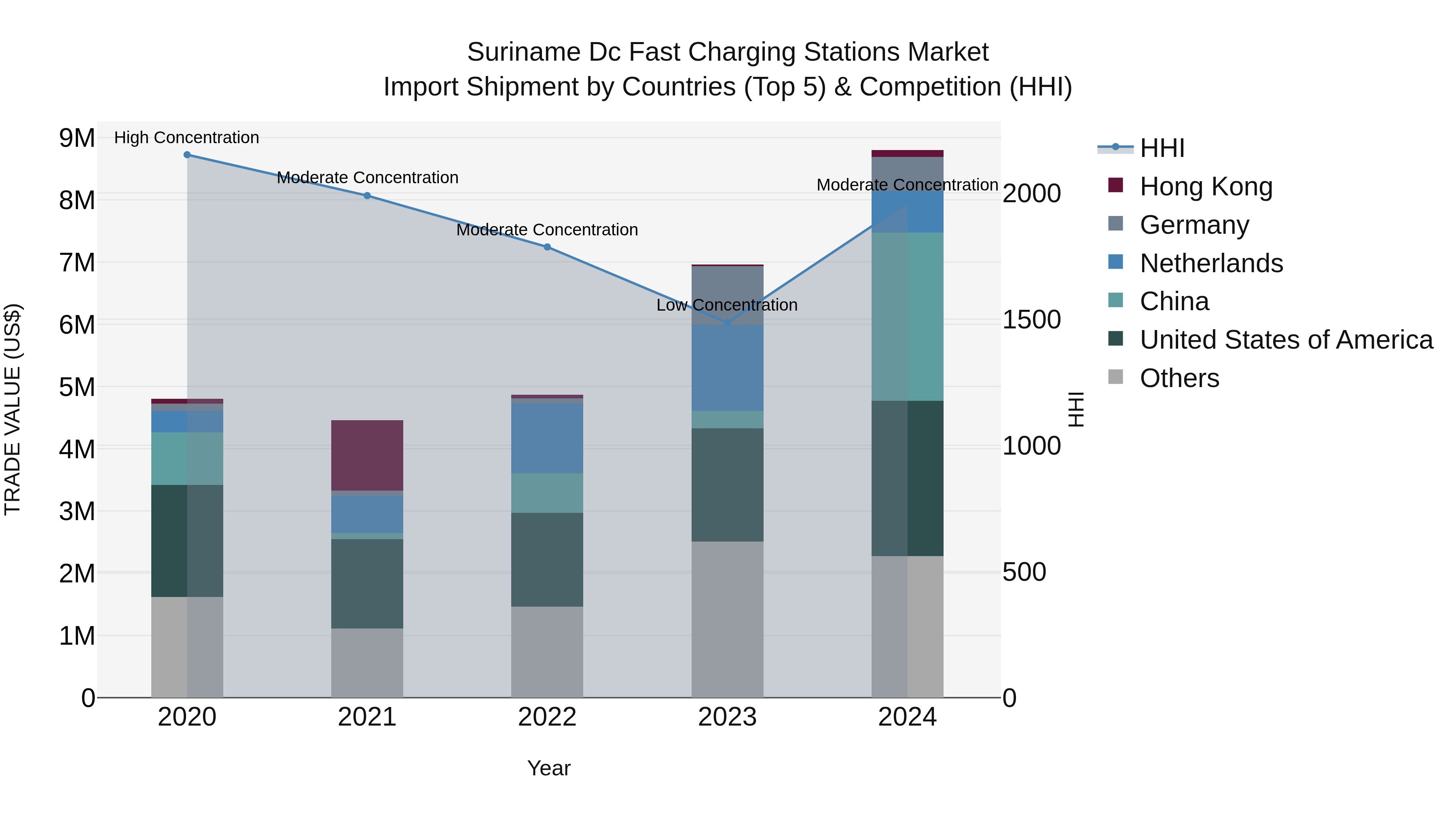Click the '500' HHI axis tick label
This screenshot has width=1456, height=819.
pyautogui.click(x=1025, y=572)
